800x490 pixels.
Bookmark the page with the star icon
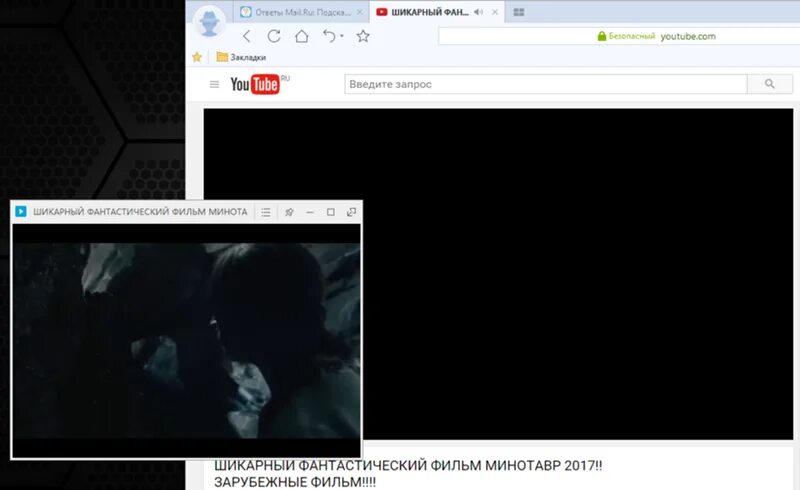(363, 36)
